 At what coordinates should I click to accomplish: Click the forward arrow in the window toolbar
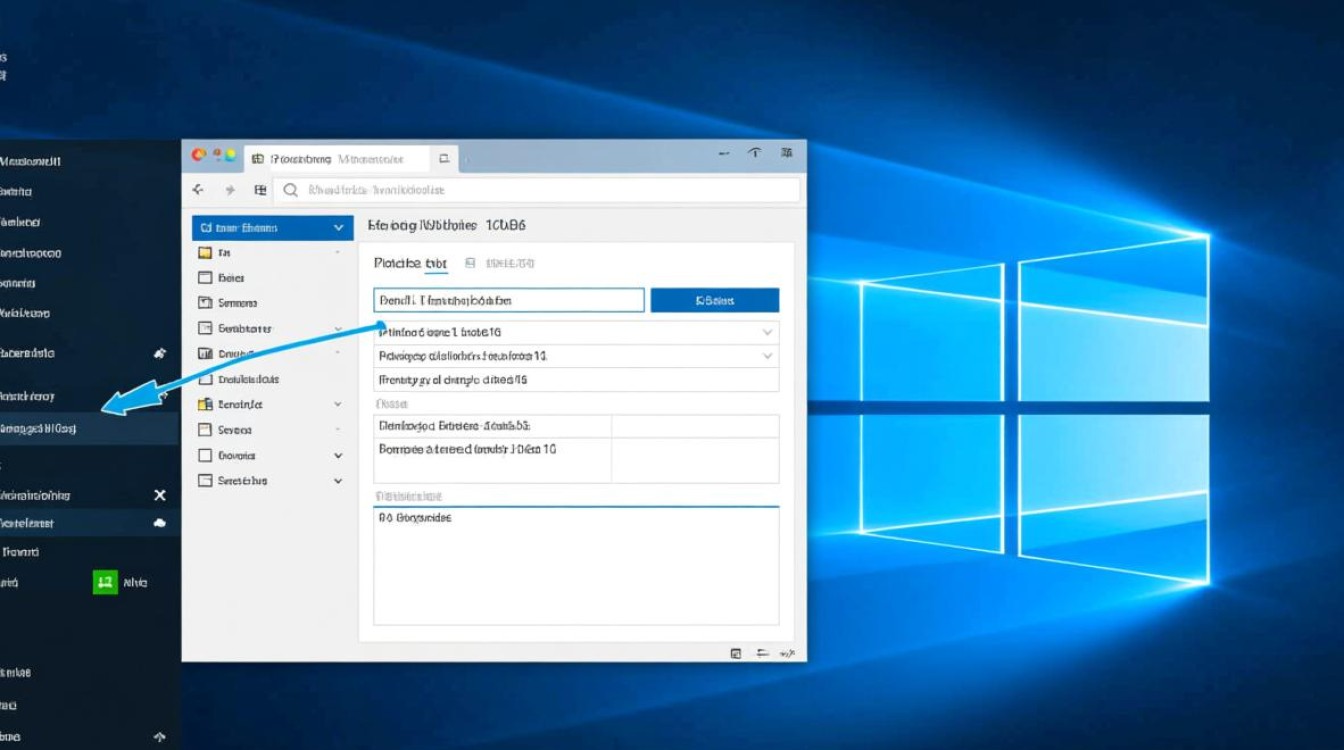(x=229, y=190)
